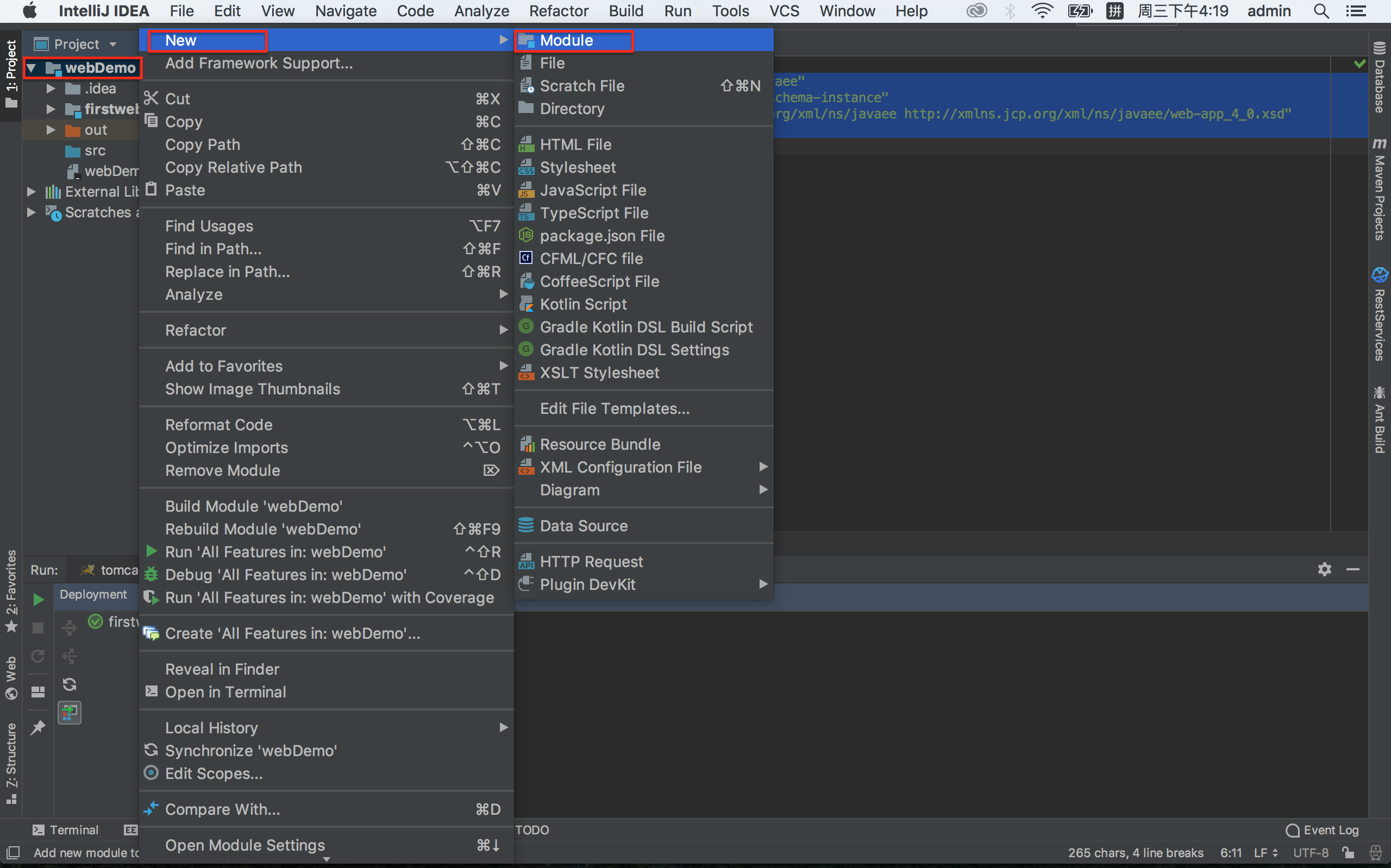
Task: Click Edit File Templates... entry
Action: click(x=614, y=408)
